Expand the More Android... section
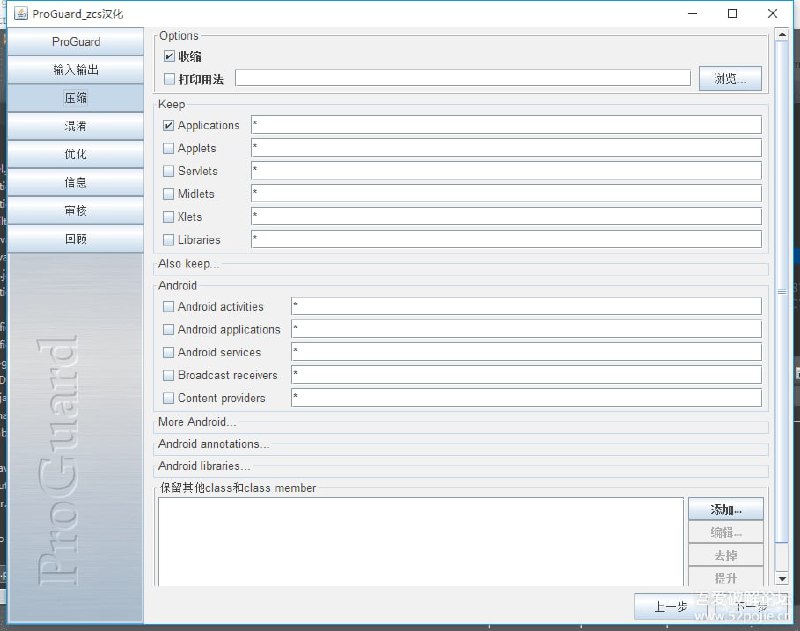The width and height of the screenshot is (800, 631). pyautogui.click(x=197, y=422)
